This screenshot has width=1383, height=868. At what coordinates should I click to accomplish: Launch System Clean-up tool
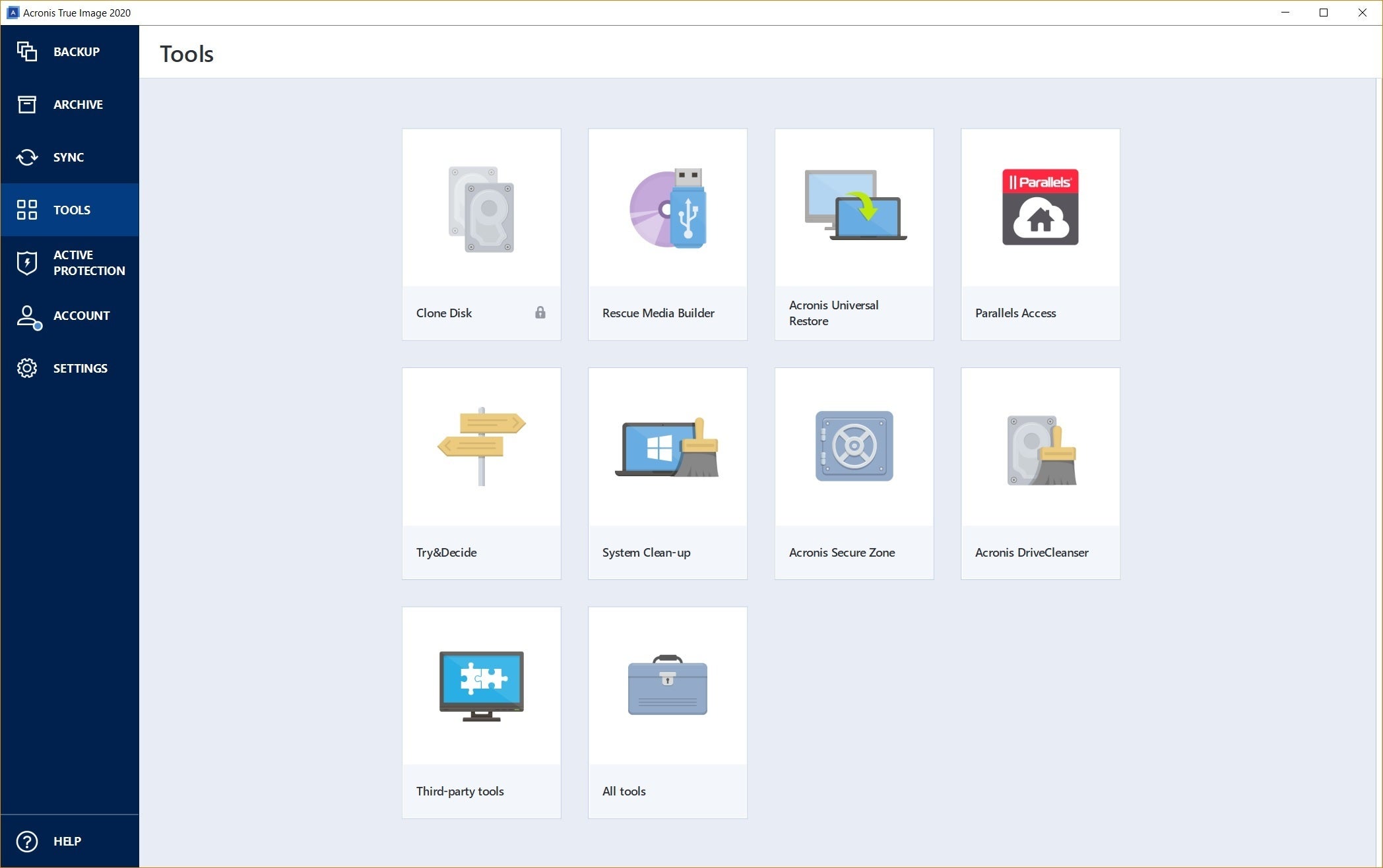(667, 472)
